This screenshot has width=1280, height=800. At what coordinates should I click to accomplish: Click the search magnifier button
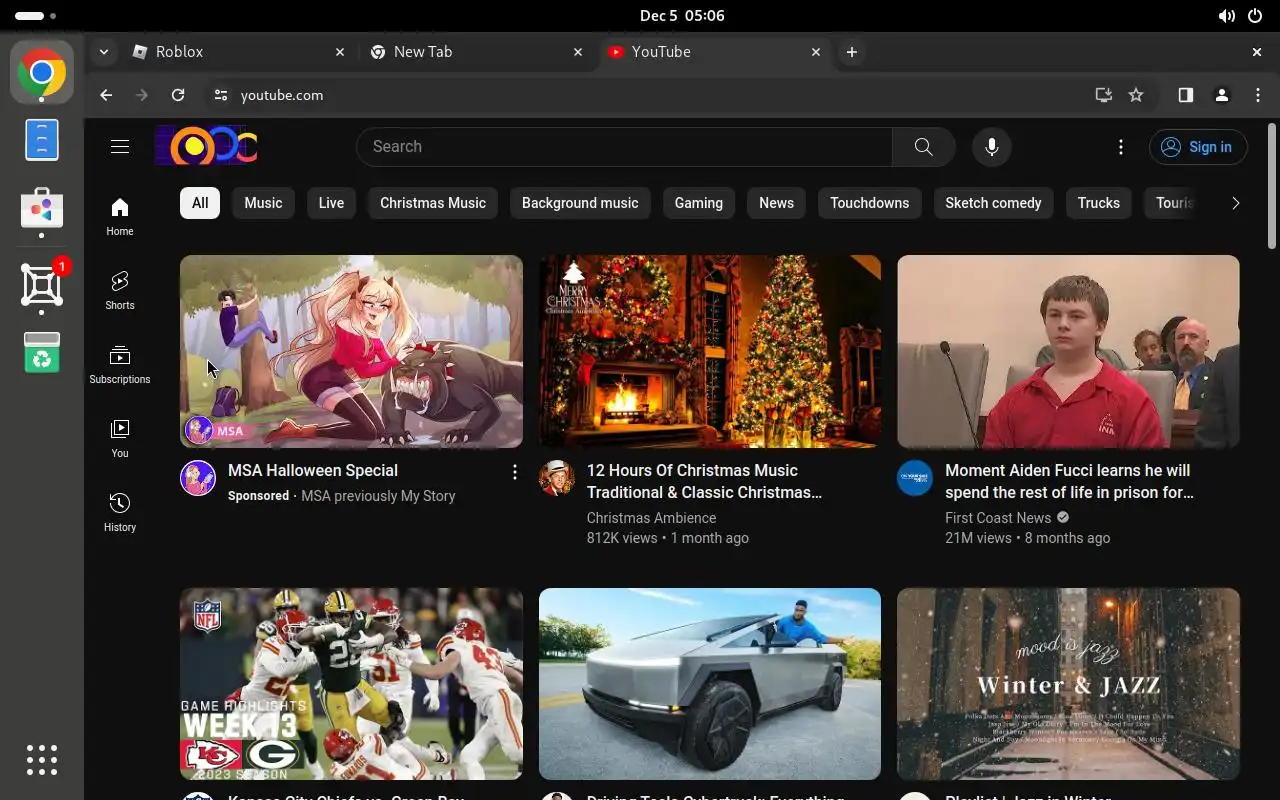924,147
